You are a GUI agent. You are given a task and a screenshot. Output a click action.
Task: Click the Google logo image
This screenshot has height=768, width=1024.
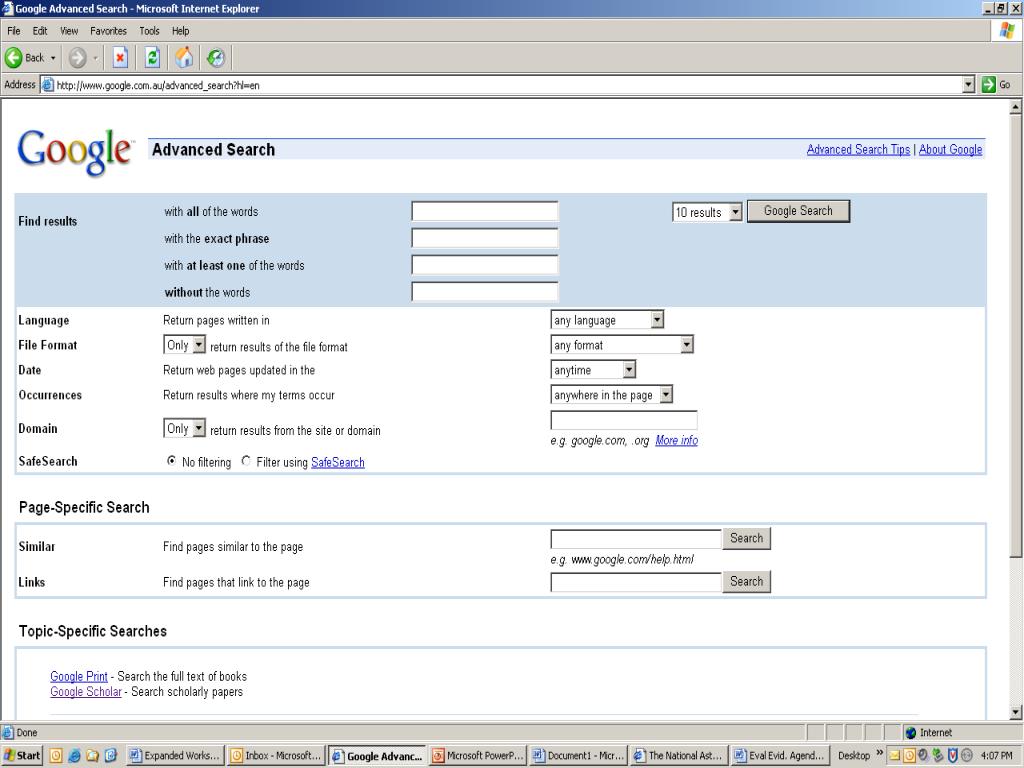pos(75,151)
